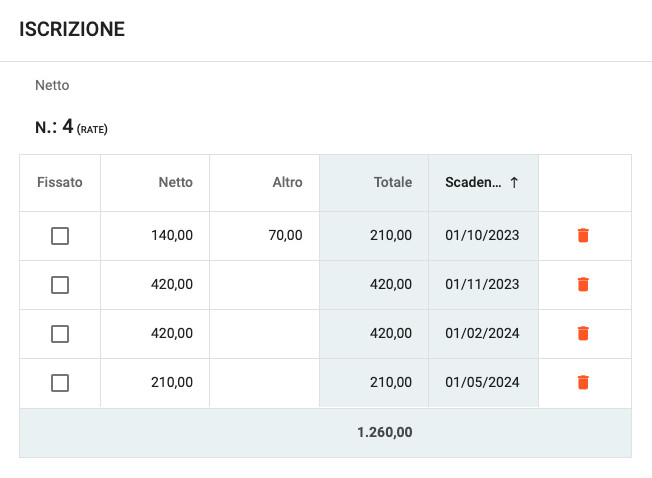
Task: Toggle the sort arrow on Scadenza column
Action: 514,182
